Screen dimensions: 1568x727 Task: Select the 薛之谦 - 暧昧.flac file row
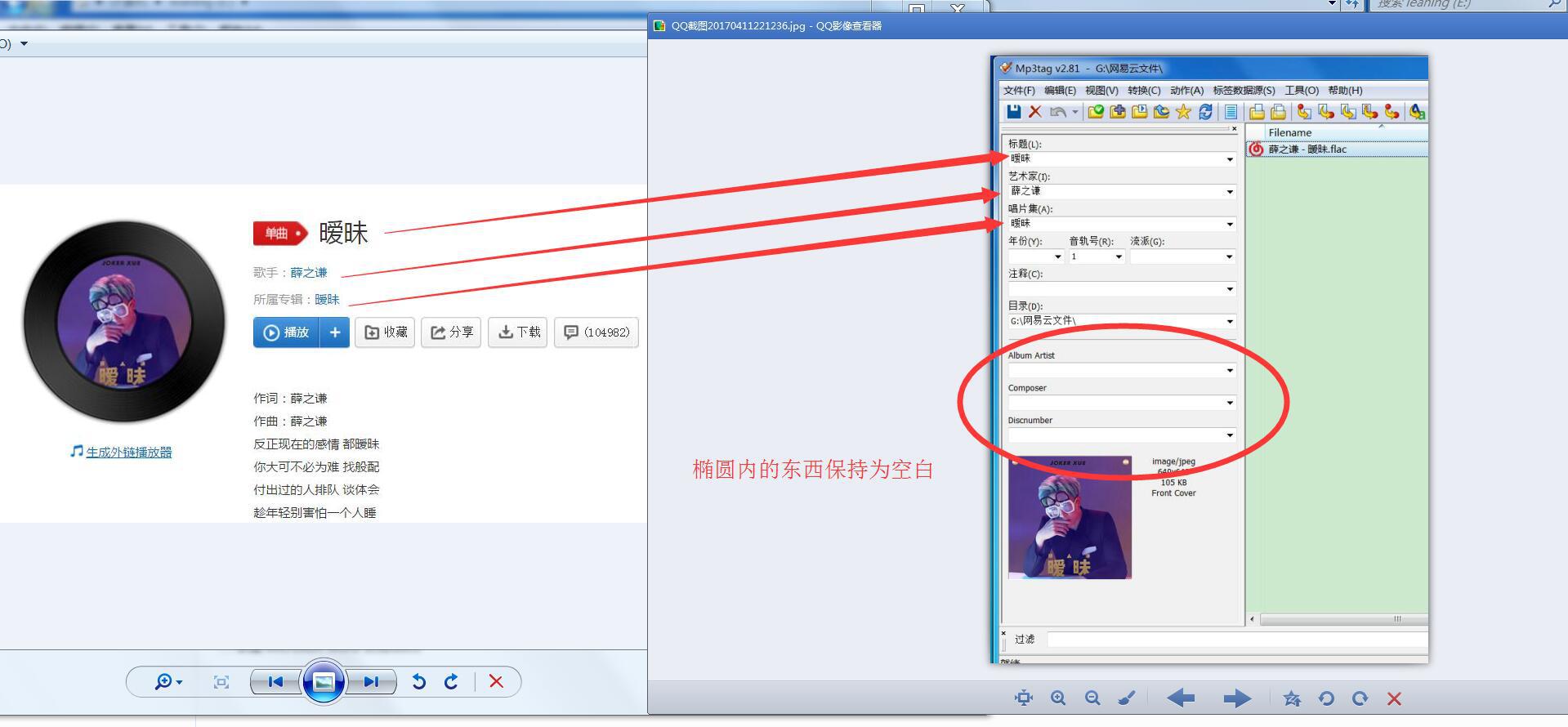1337,149
